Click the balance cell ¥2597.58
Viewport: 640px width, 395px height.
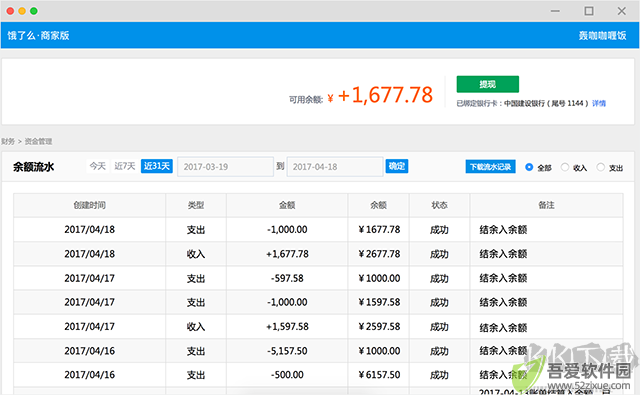[379, 326]
